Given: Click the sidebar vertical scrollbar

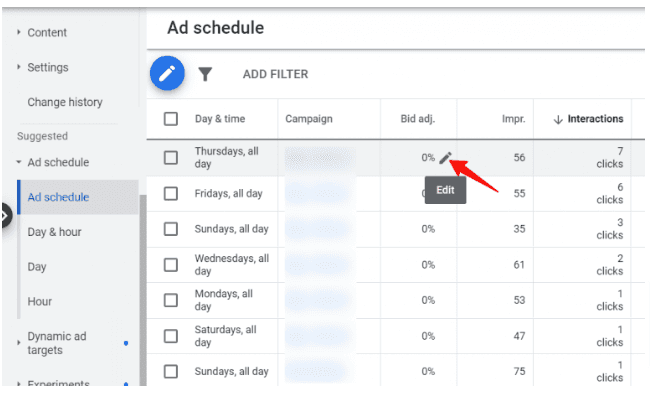Looking at the screenshot, I should [143, 290].
